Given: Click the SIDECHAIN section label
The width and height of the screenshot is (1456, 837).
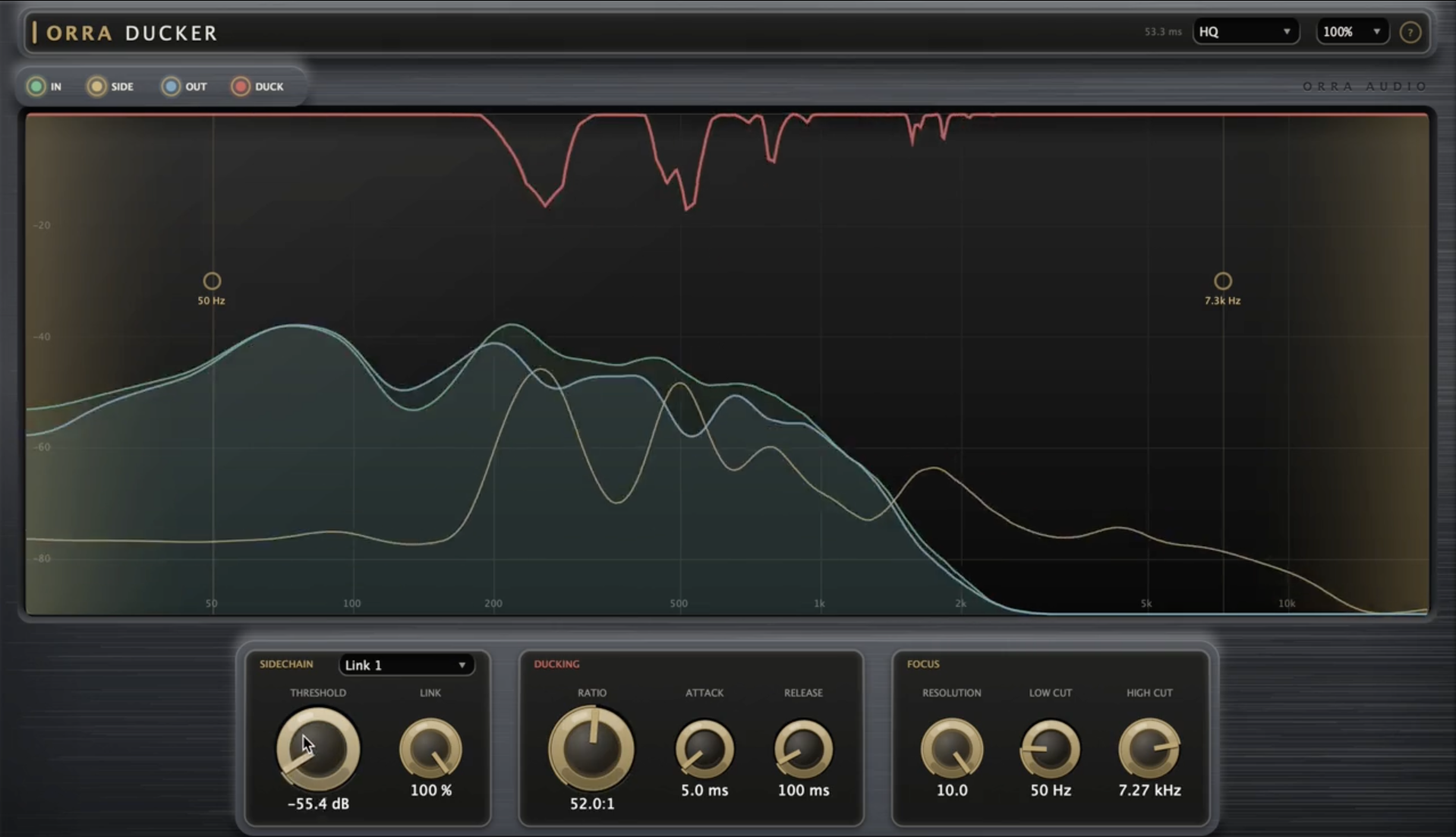Looking at the screenshot, I should pyautogui.click(x=286, y=664).
